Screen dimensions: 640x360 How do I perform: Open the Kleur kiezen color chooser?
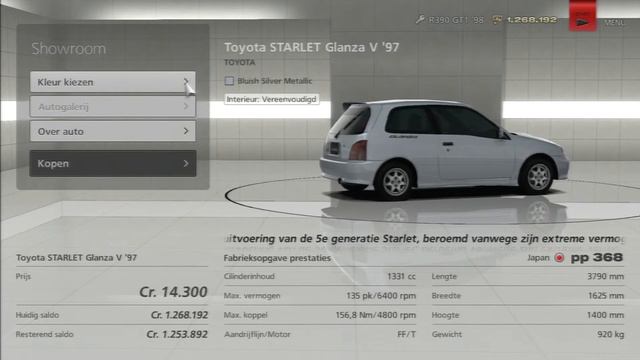point(113,82)
